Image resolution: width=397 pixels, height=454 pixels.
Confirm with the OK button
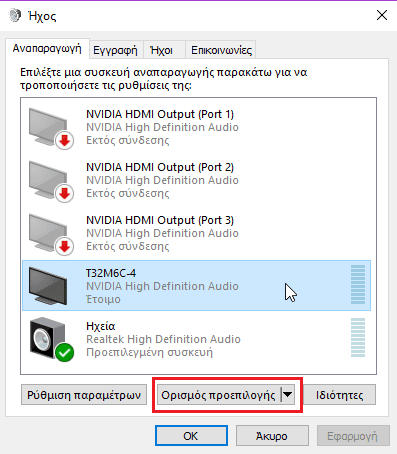click(x=191, y=436)
